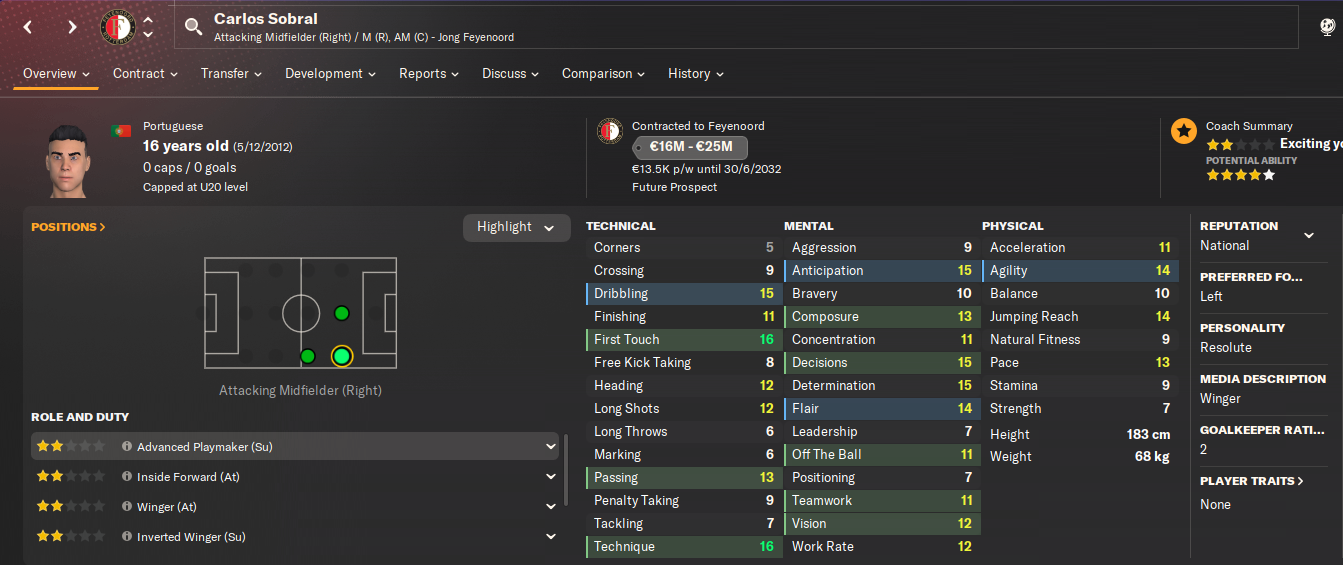
Task: Select the central attacking midfielder pitch dot
Action: pyautogui.click(x=342, y=313)
